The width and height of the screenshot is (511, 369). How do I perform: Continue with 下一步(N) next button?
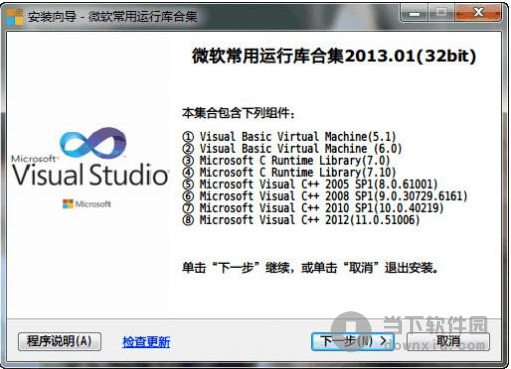[353, 341]
